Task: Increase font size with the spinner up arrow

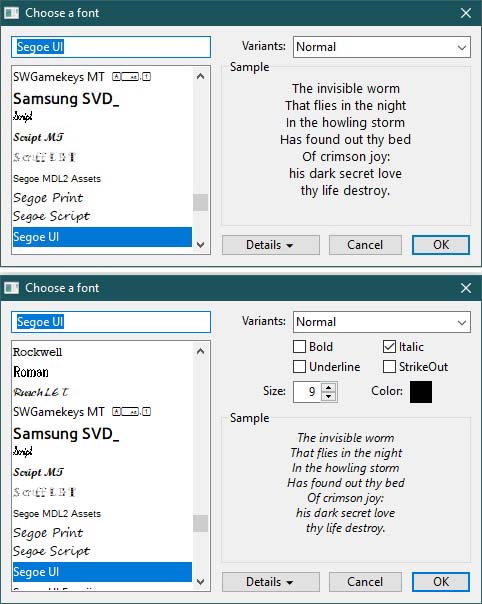Action: [328, 388]
